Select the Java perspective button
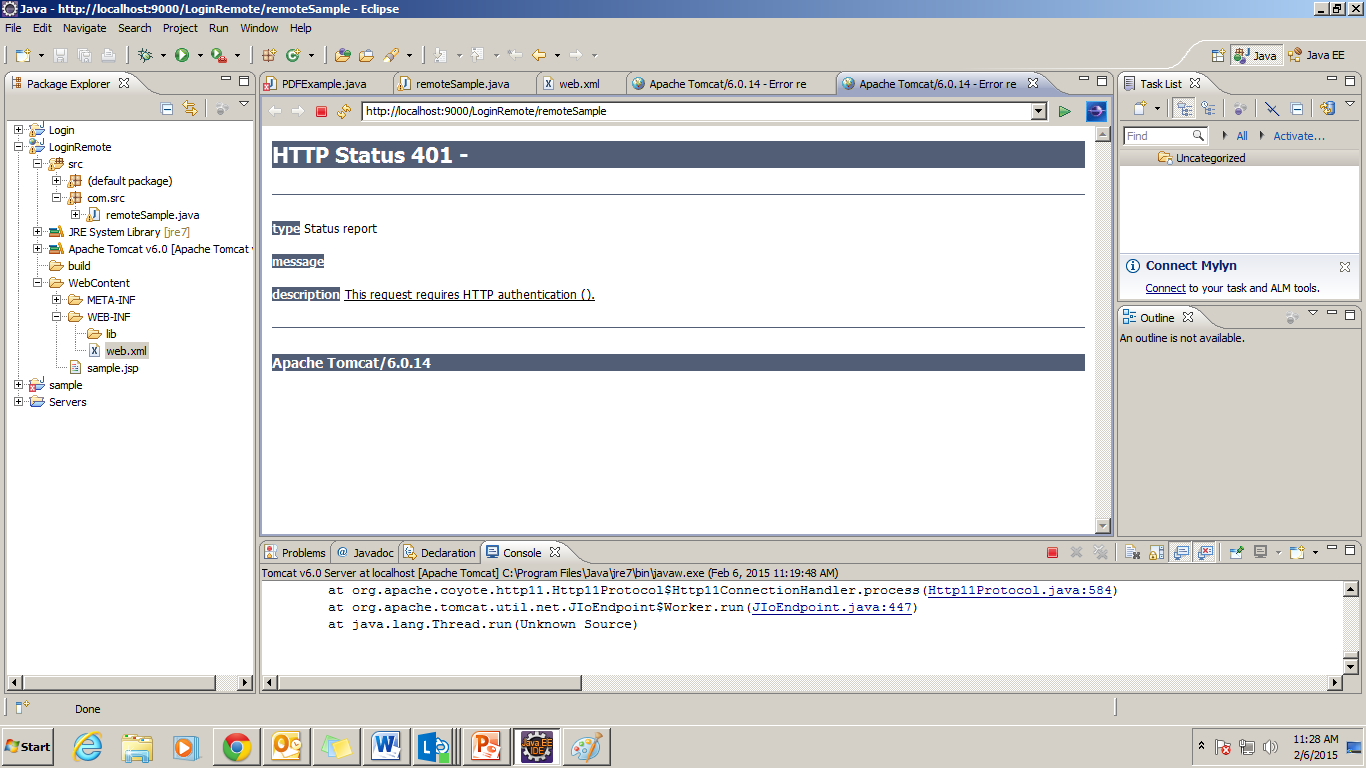Viewport: 1366px width, 768px height. (1255, 55)
